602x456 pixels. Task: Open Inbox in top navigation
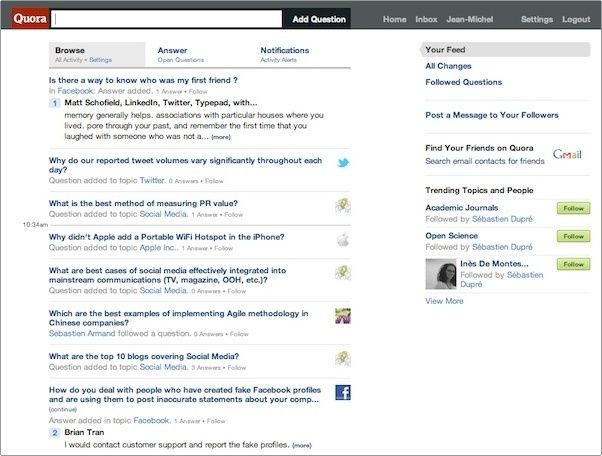pos(426,19)
